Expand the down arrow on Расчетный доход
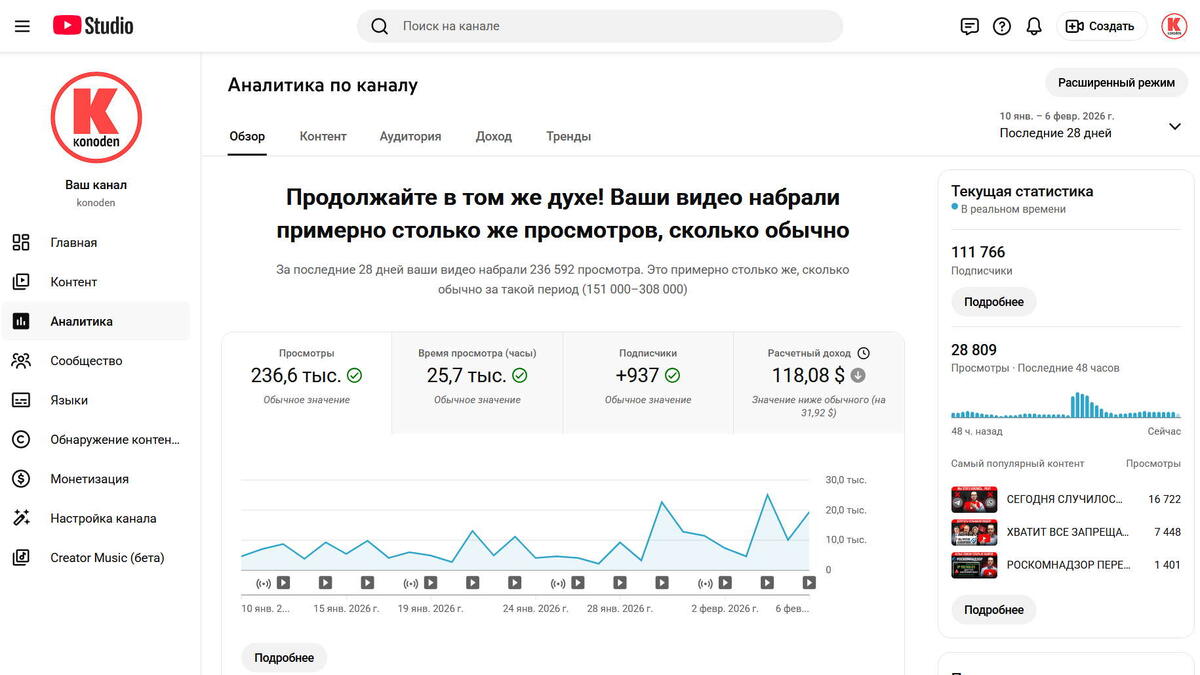This screenshot has height=675, width=1200. coord(859,375)
